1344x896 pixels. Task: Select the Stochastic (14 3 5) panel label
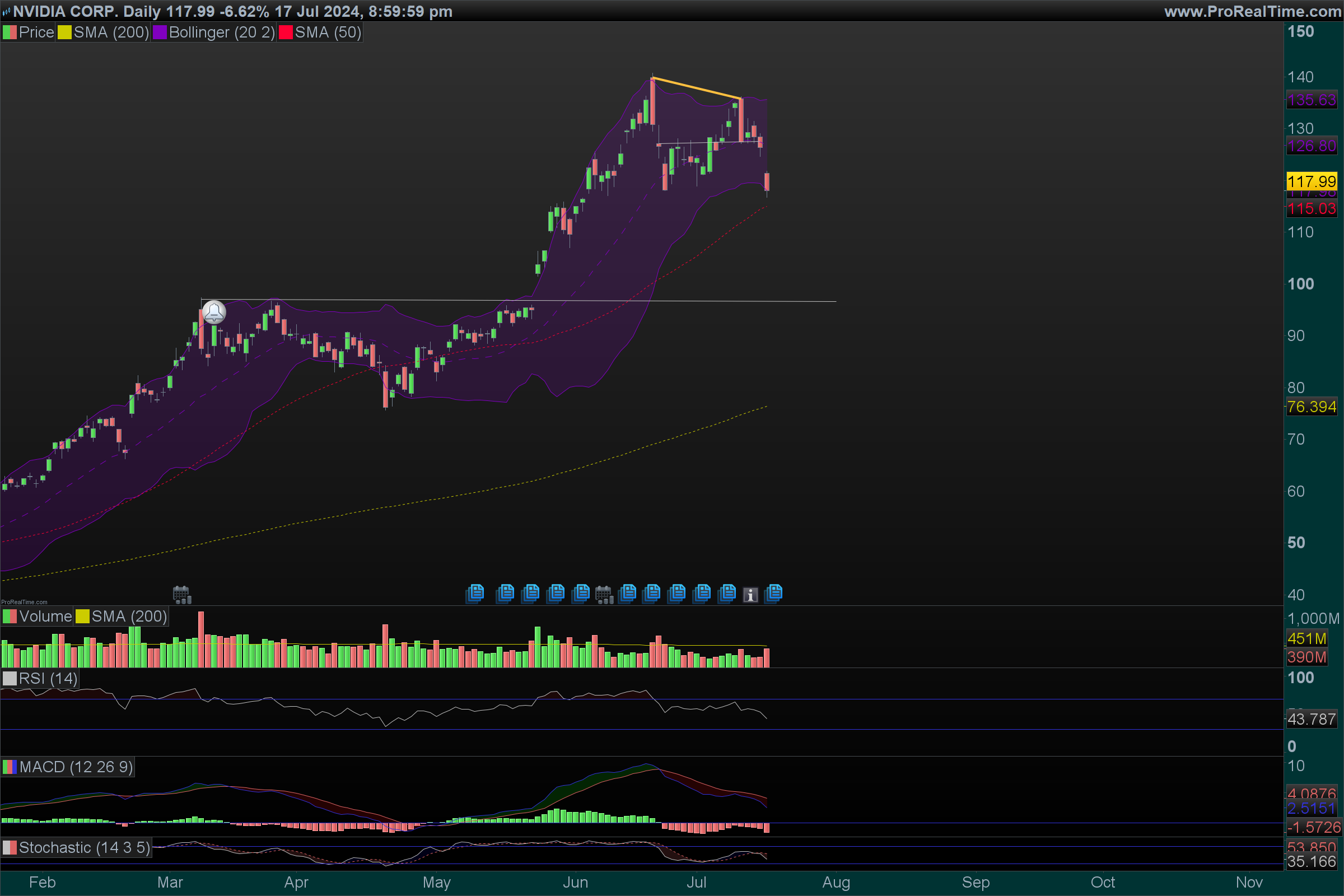pos(84,847)
